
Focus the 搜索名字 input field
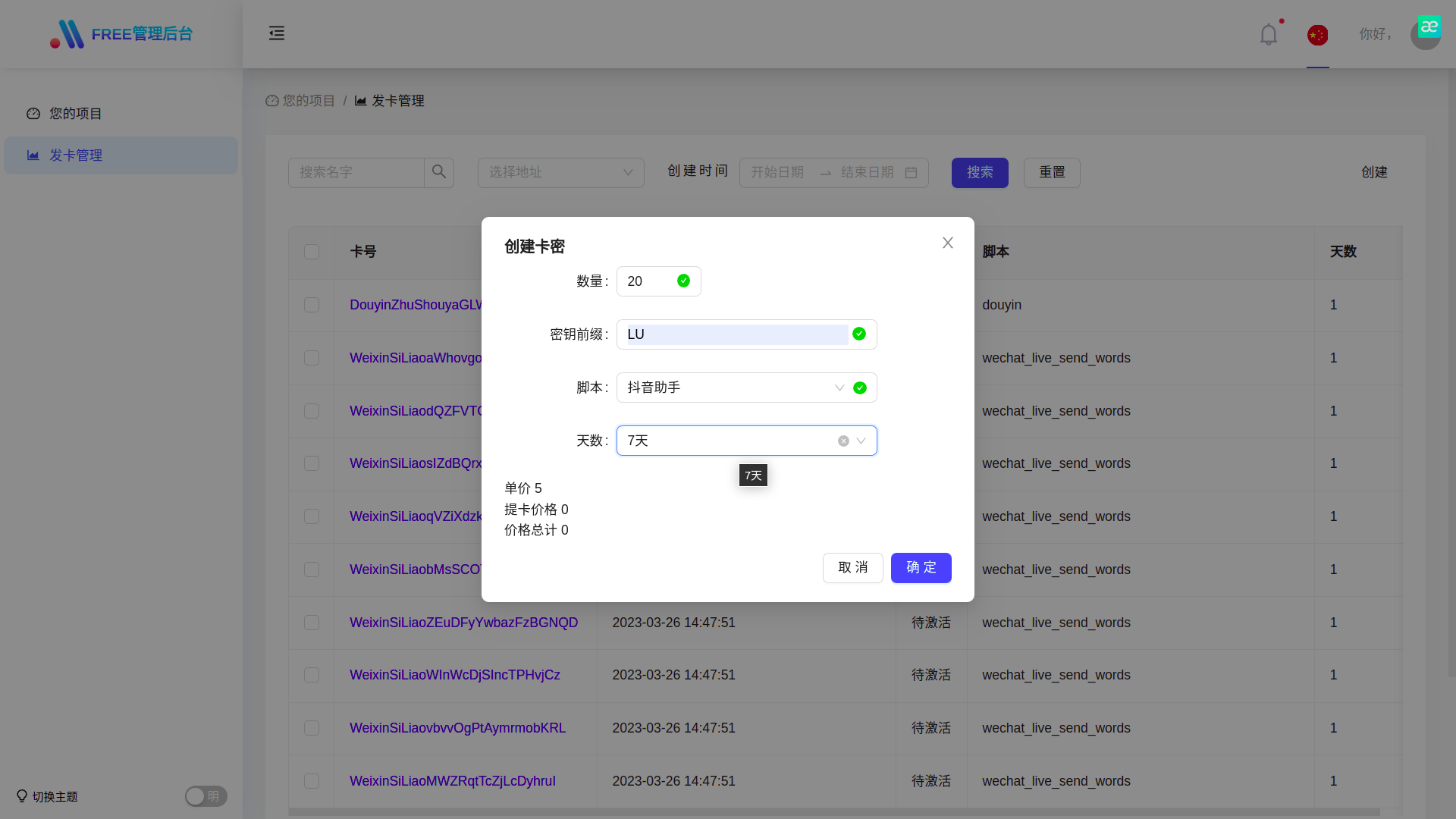click(356, 173)
